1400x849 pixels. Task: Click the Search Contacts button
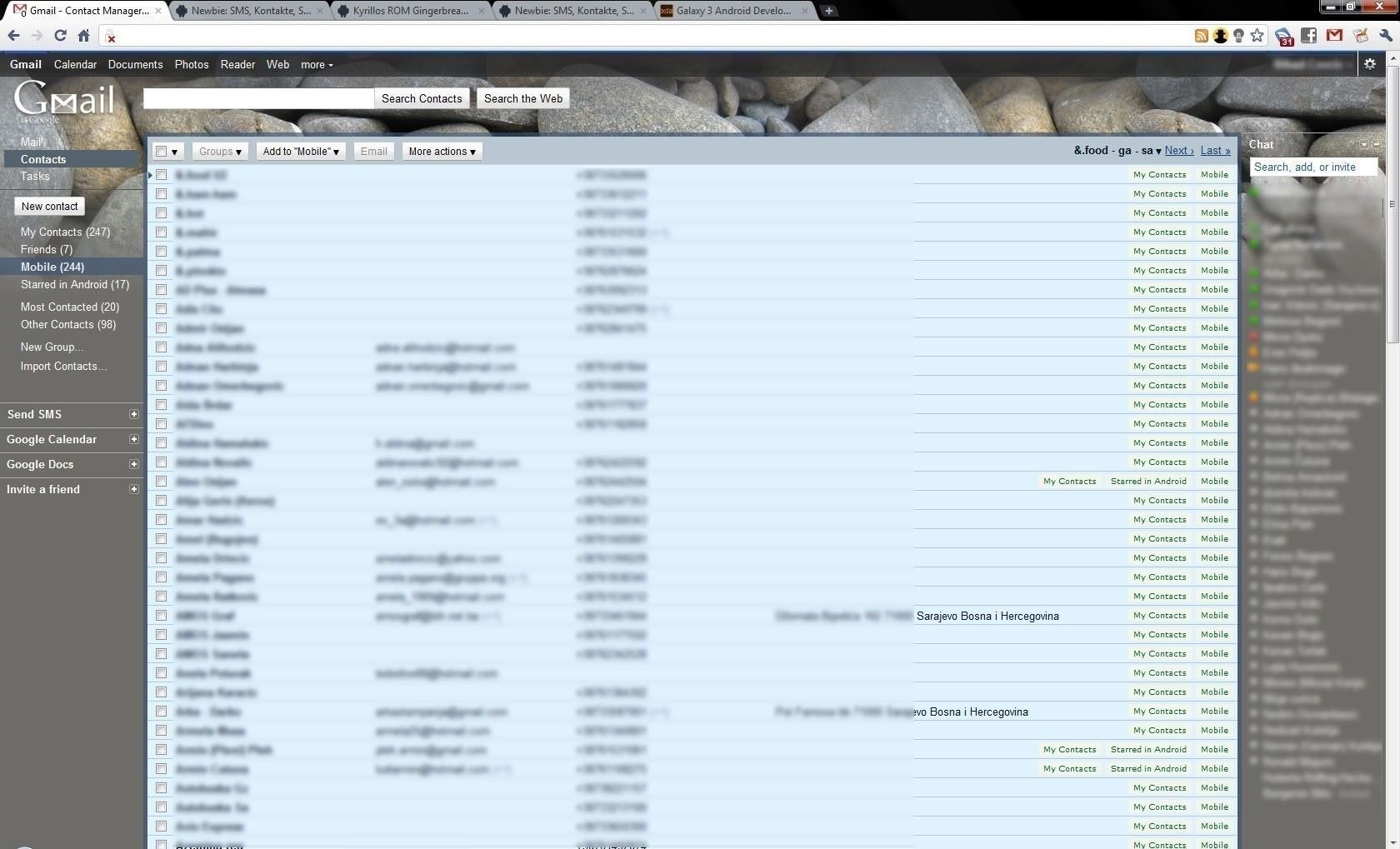tap(422, 98)
